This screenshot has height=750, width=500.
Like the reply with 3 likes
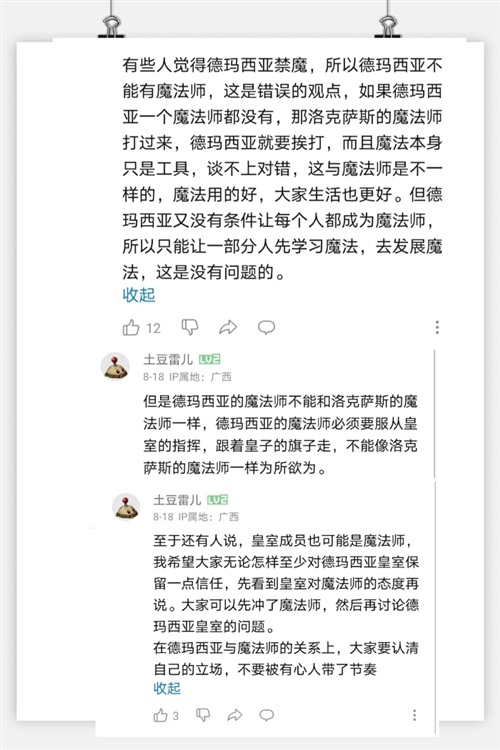(x=160, y=716)
